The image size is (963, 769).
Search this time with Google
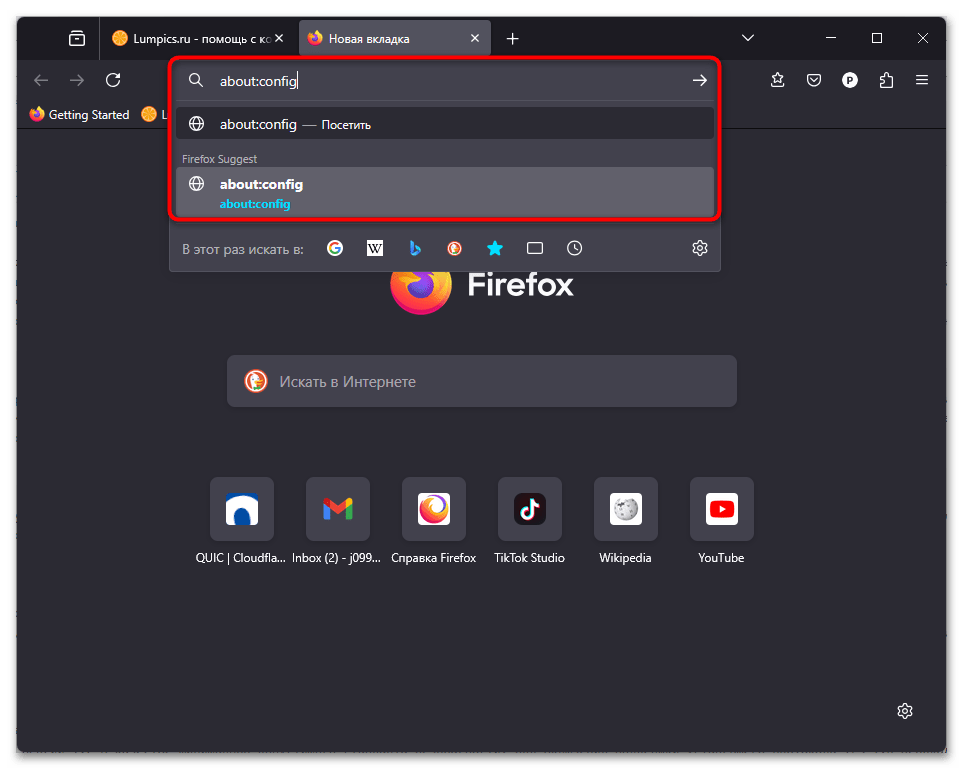point(335,248)
